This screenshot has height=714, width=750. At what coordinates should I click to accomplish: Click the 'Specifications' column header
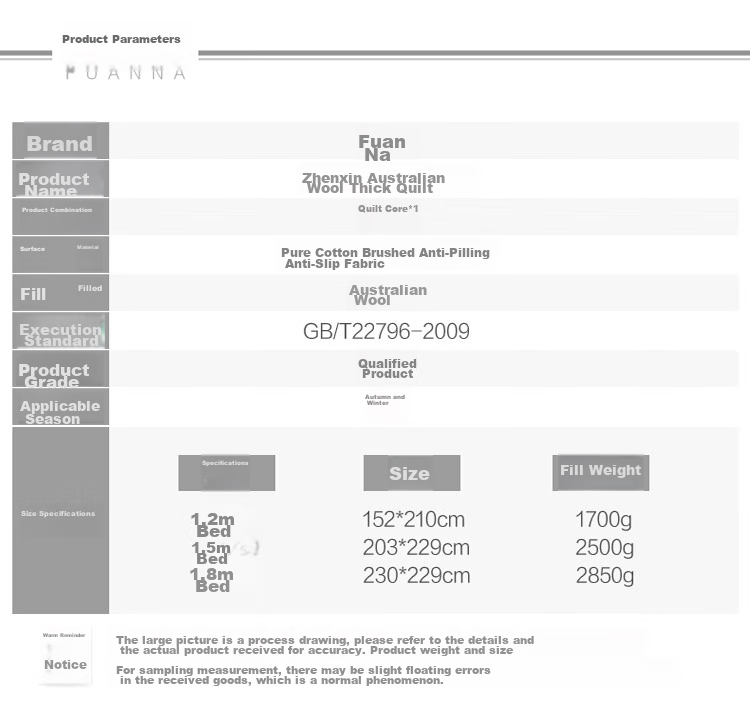[227, 472]
